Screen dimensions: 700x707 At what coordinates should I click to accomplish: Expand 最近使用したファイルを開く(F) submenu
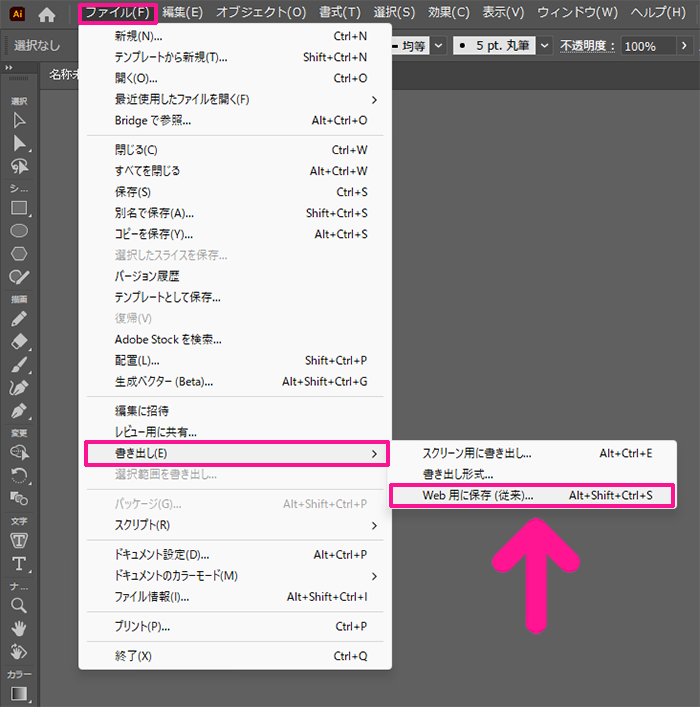[x=235, y=100]
